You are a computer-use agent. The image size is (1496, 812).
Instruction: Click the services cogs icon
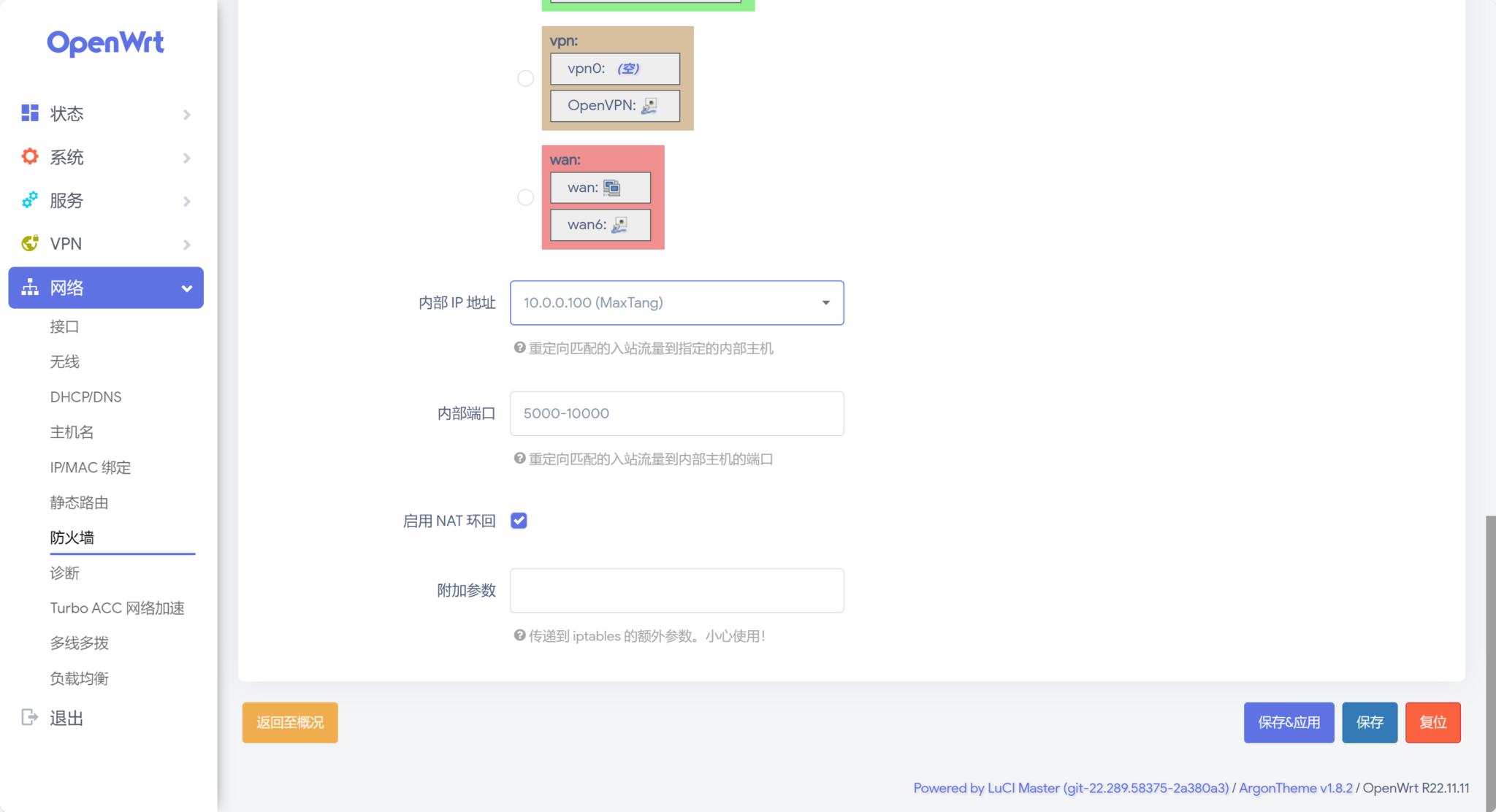point(30,200)
